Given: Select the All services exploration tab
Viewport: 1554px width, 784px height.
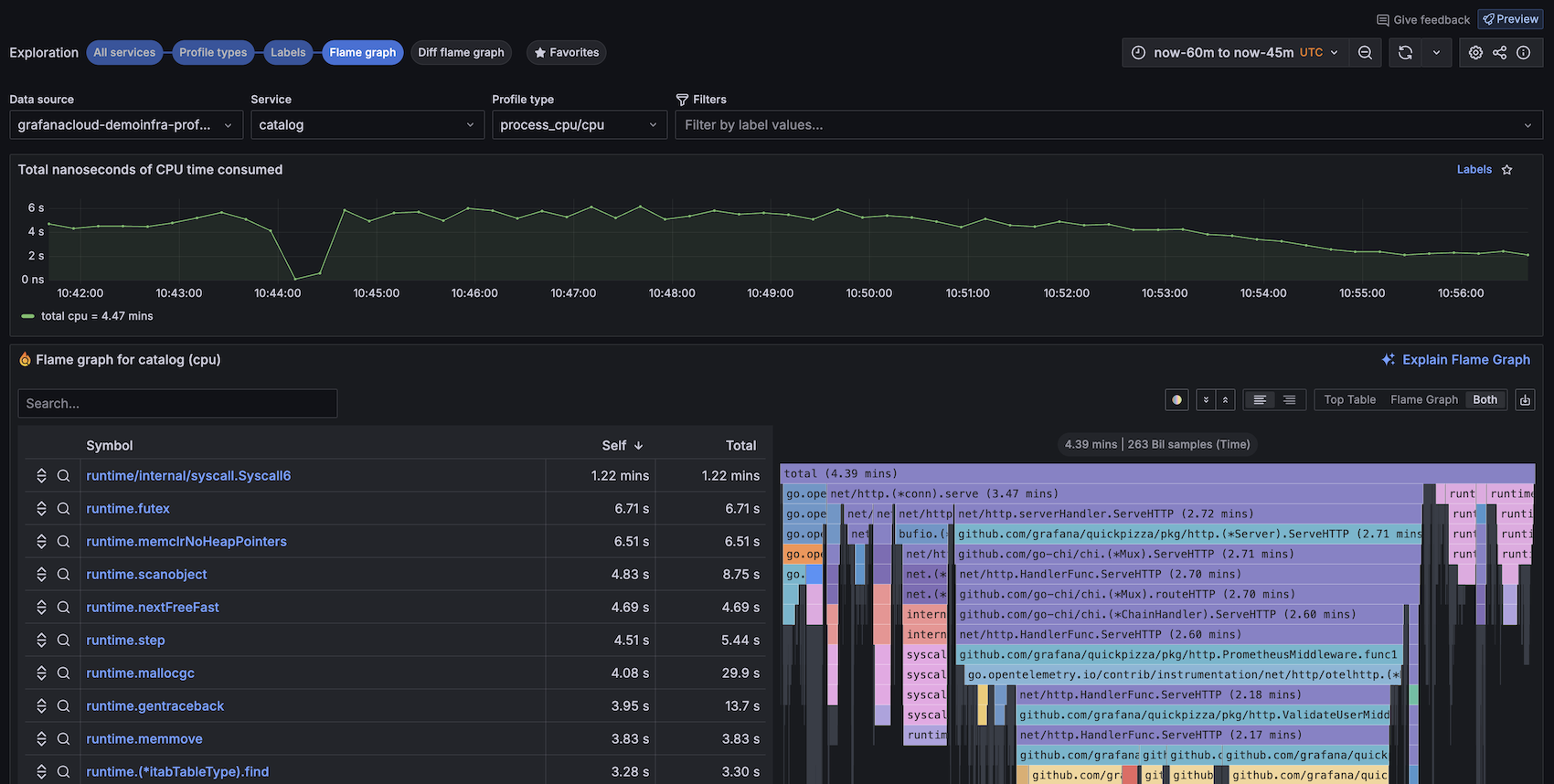Looking at the screenshot, I should (124, 53).
